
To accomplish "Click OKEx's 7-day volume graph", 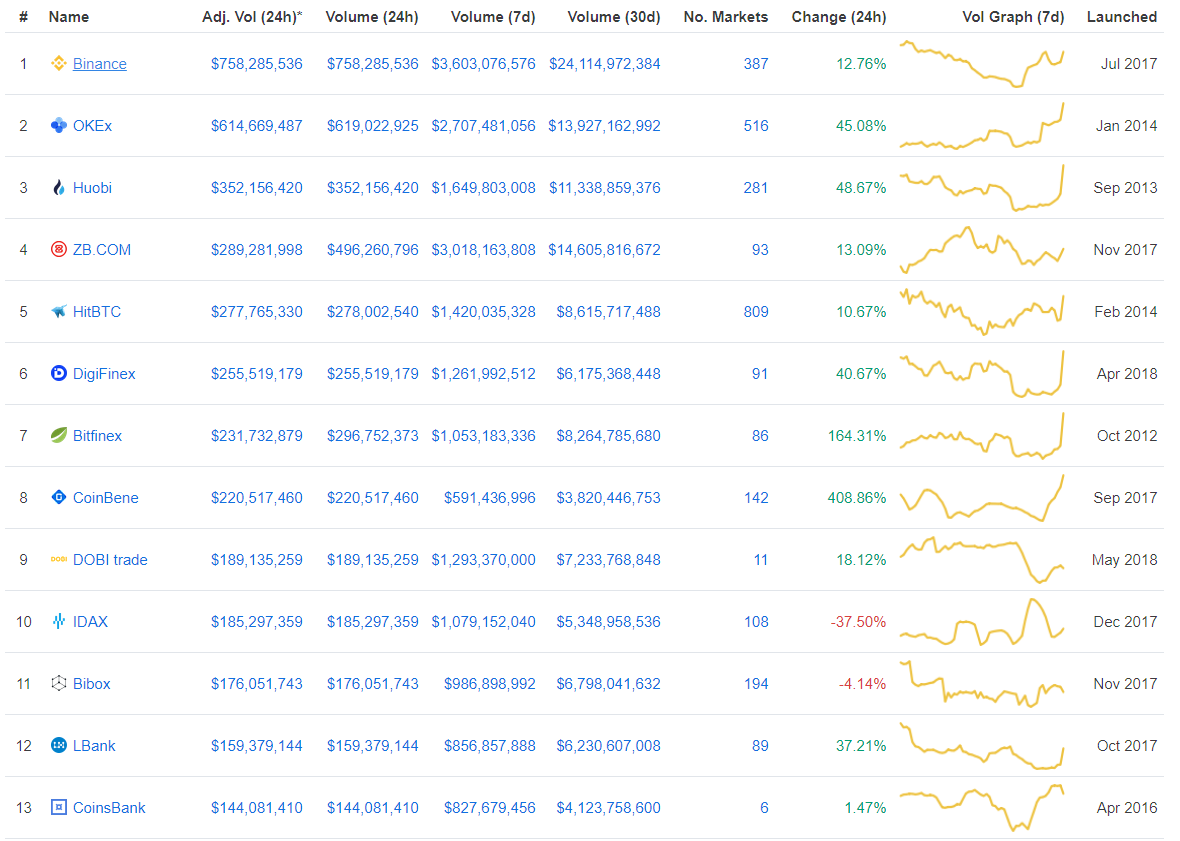I will (x=981, y=126).
